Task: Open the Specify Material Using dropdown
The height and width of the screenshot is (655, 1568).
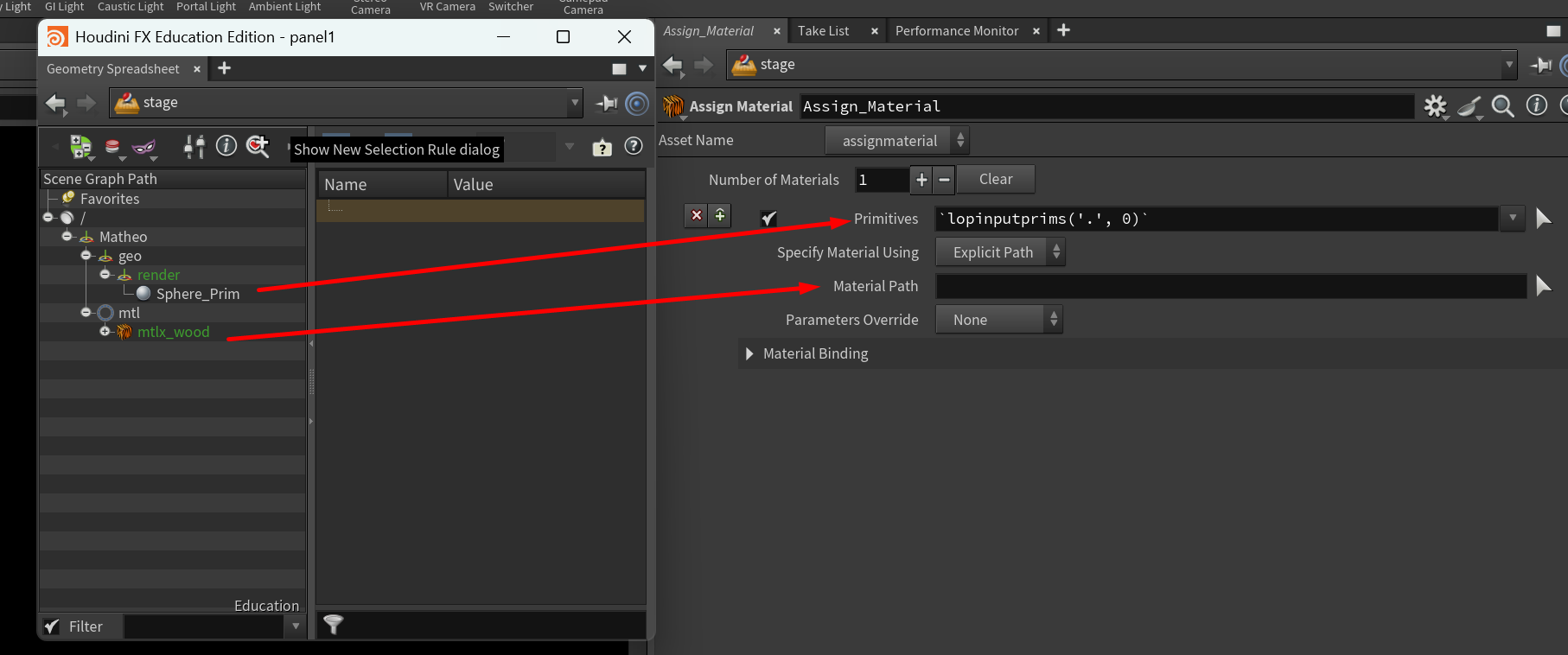Action: tap(1000, 252)
